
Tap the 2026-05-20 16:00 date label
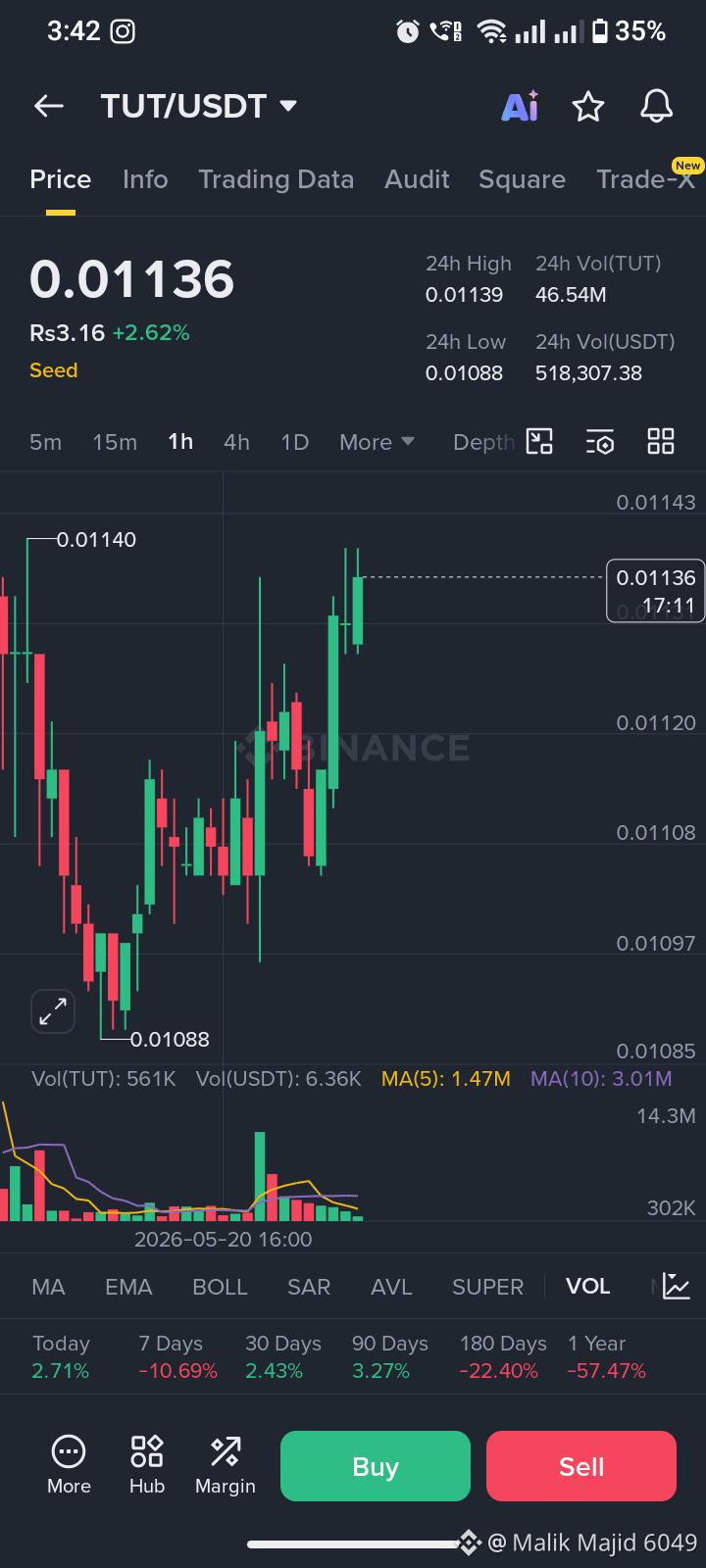224,1240
